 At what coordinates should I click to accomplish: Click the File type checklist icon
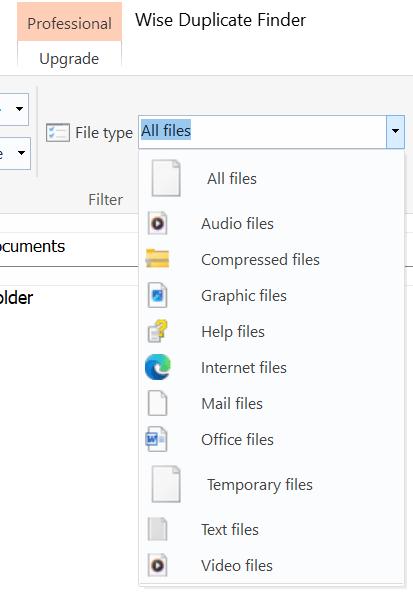[58, 133]
